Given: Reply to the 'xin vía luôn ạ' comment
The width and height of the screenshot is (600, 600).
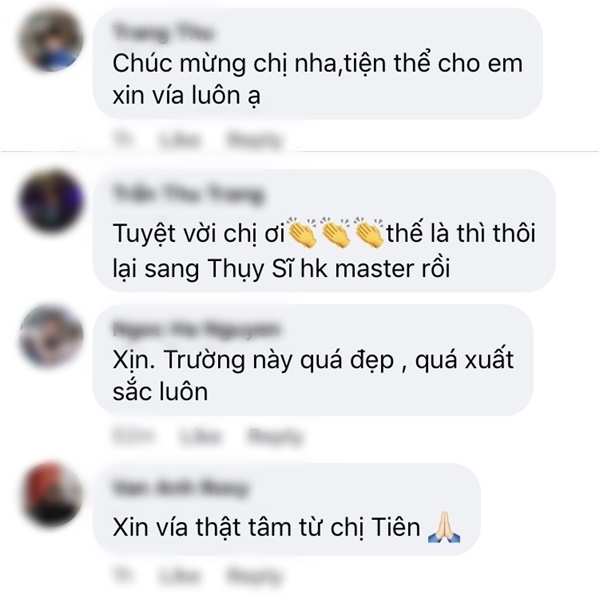Looking at the screenshot, I should tap(254, 140).
